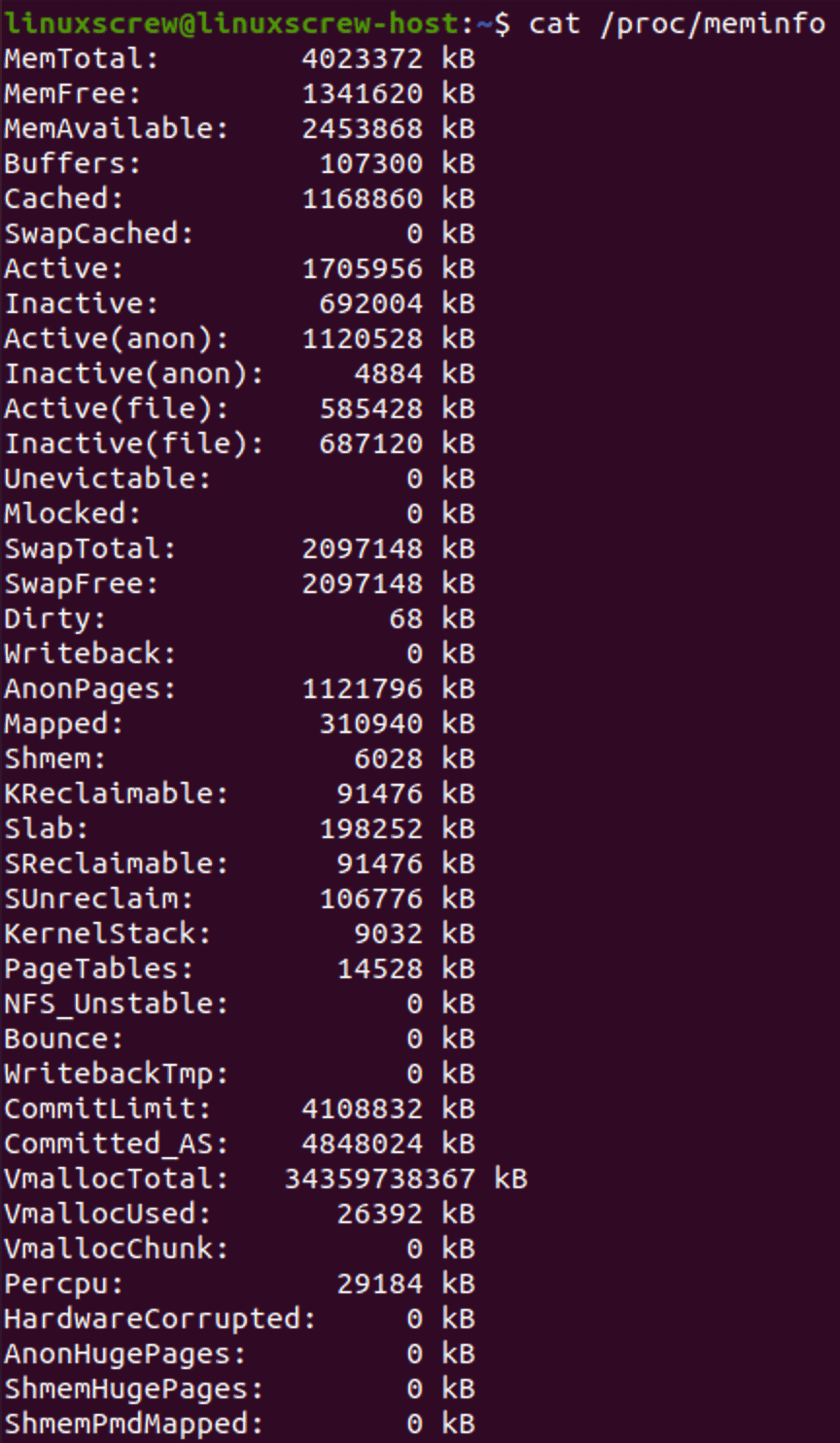The height and width of the screenshot is (1443, 840).
Task: Click the Inactive(file) value 687120
Action: pos(371,443)
